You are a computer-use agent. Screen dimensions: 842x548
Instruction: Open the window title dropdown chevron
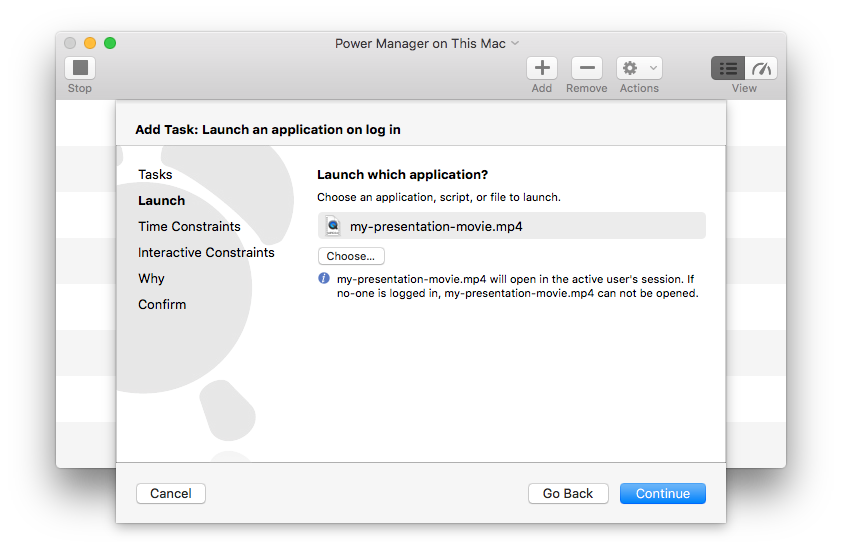tap(516, 43)
